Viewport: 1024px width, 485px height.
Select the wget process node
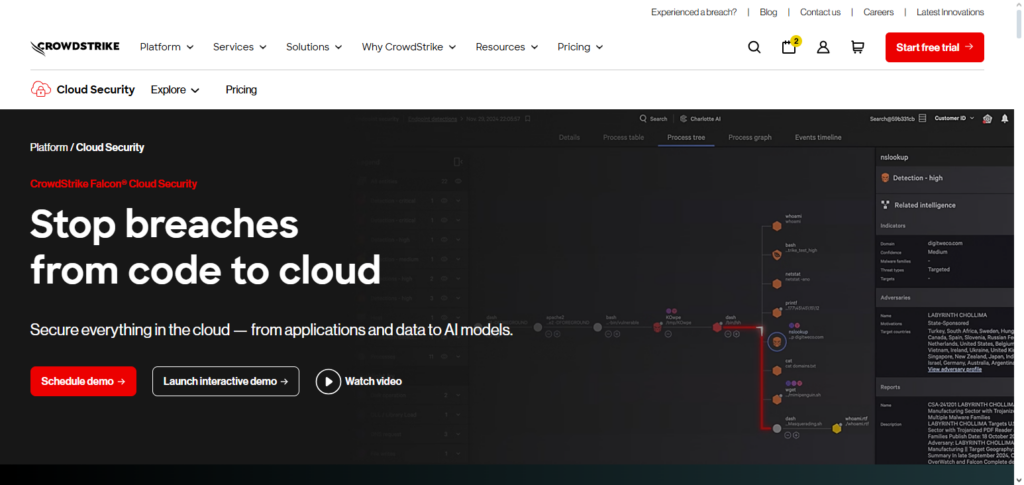tap(776, 399)
